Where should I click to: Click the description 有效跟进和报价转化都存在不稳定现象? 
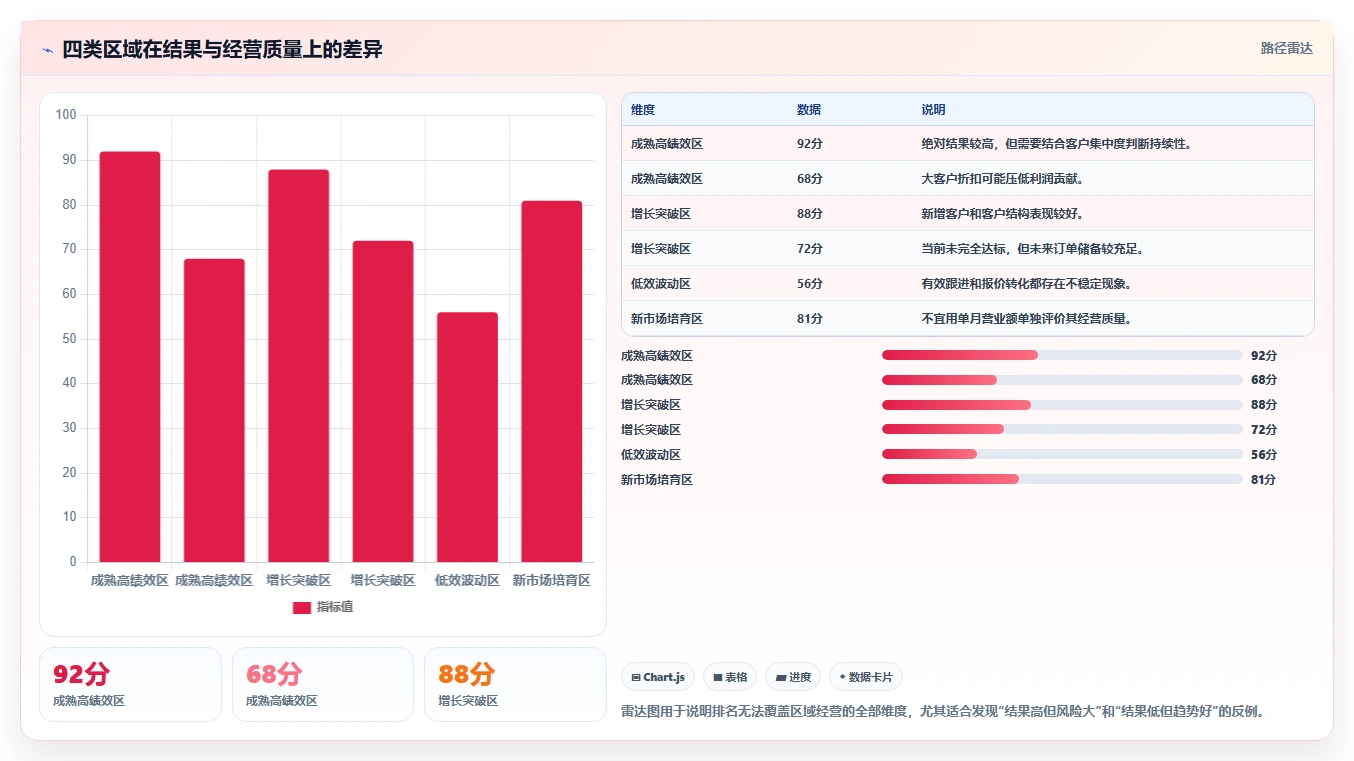1027,284
